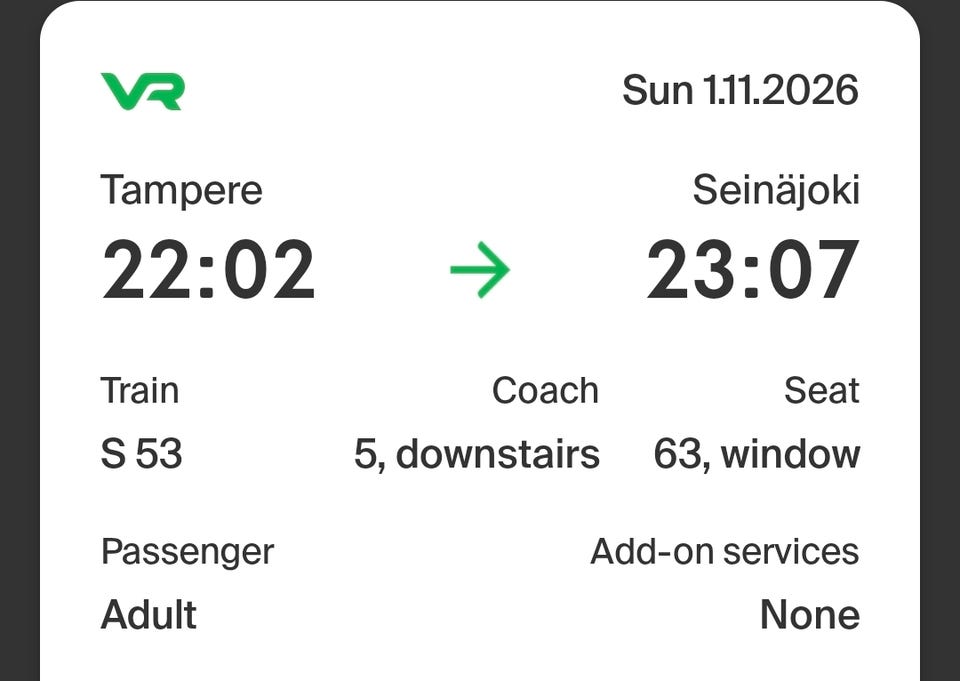
Task: Click the Tampere departure station
Action: [181, 190]
